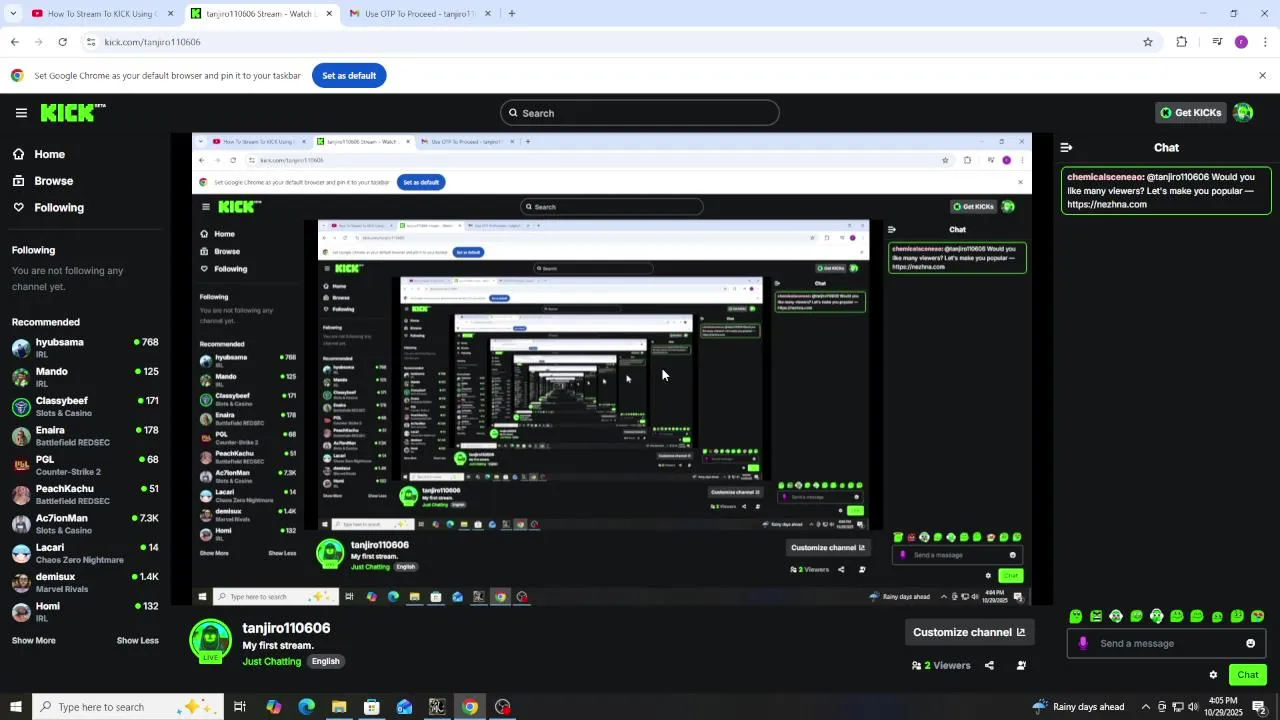The image size is (1280, 720).
Task: Go back using the browser back arrow
Action: point(14,42)
